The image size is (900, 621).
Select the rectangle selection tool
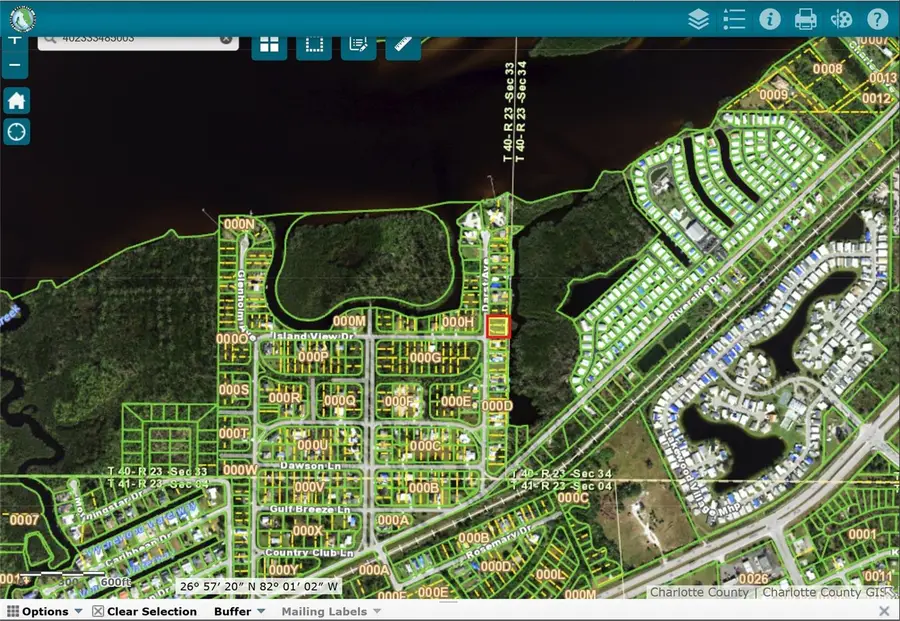(x=313, y=43)
